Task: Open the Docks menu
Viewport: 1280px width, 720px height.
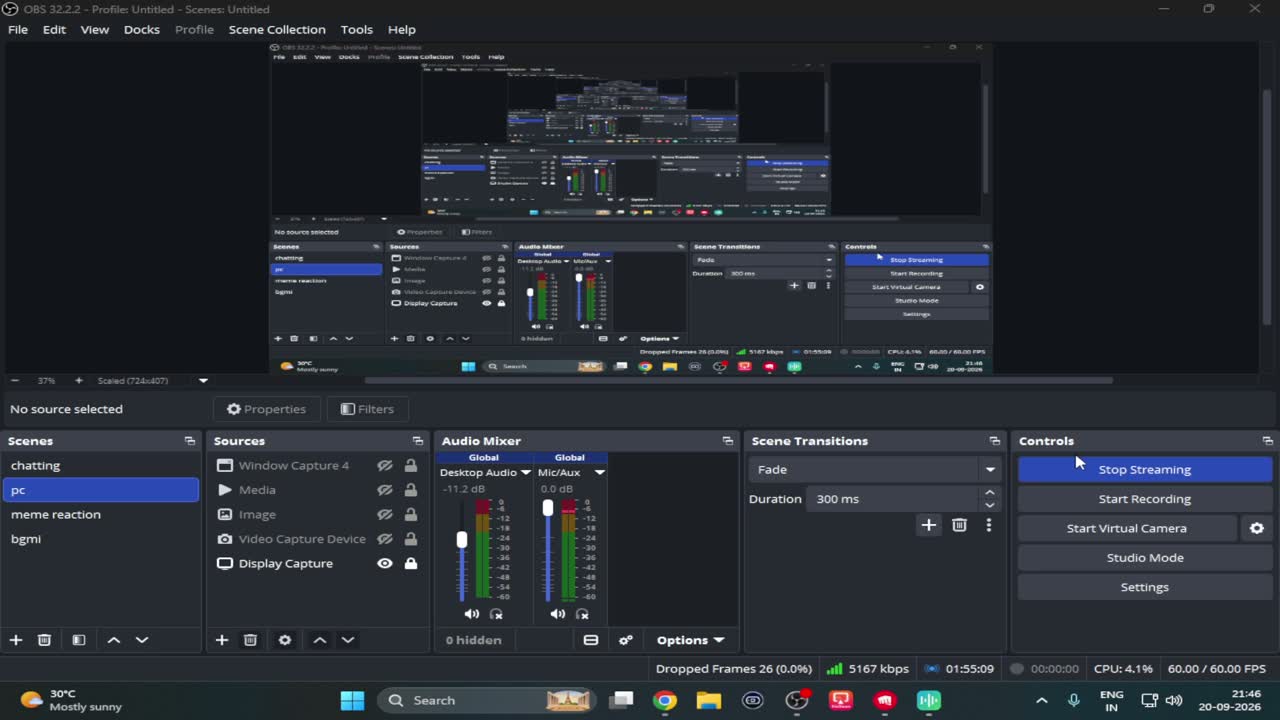Action: click(x=141, y=29)
